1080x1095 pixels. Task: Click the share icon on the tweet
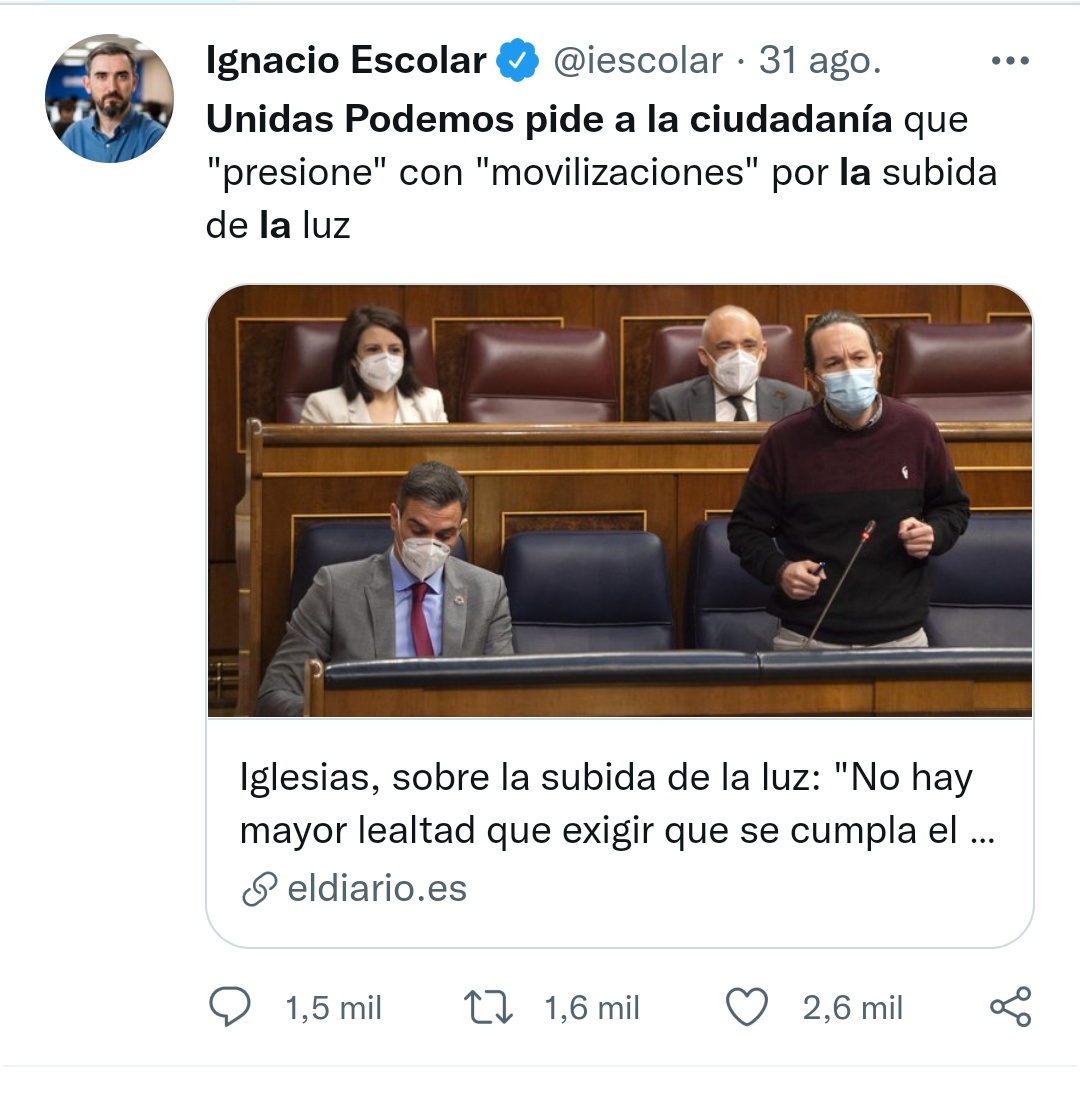[x=1011, y=1006]
